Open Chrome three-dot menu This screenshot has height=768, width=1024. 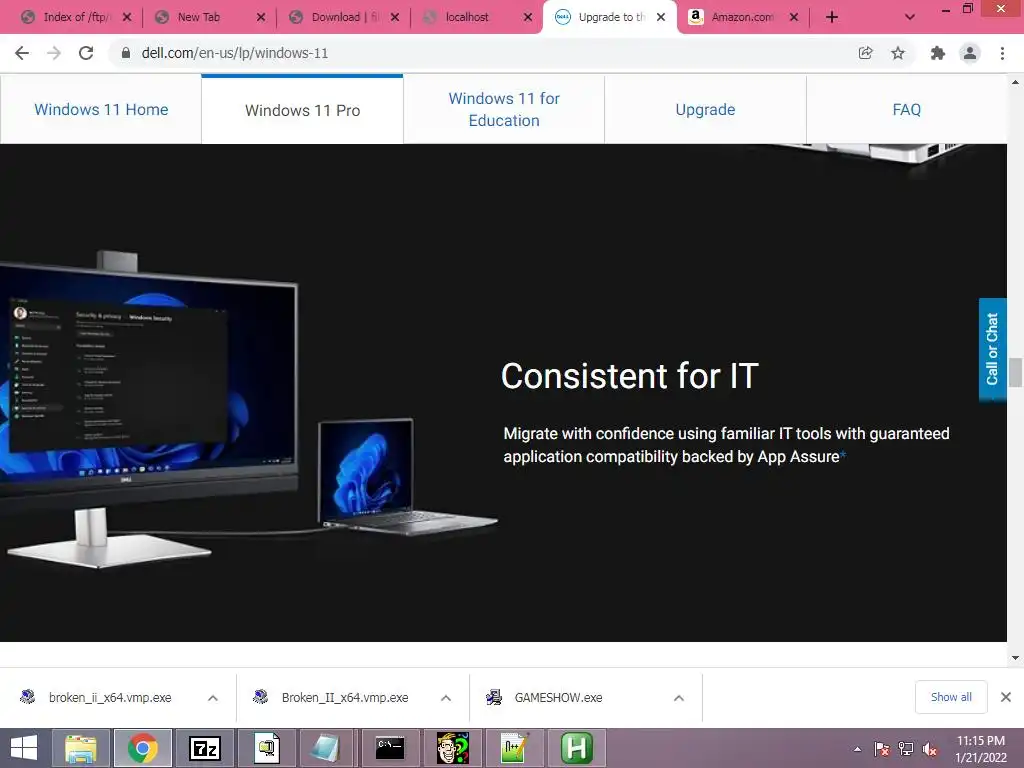[1002, 53]
